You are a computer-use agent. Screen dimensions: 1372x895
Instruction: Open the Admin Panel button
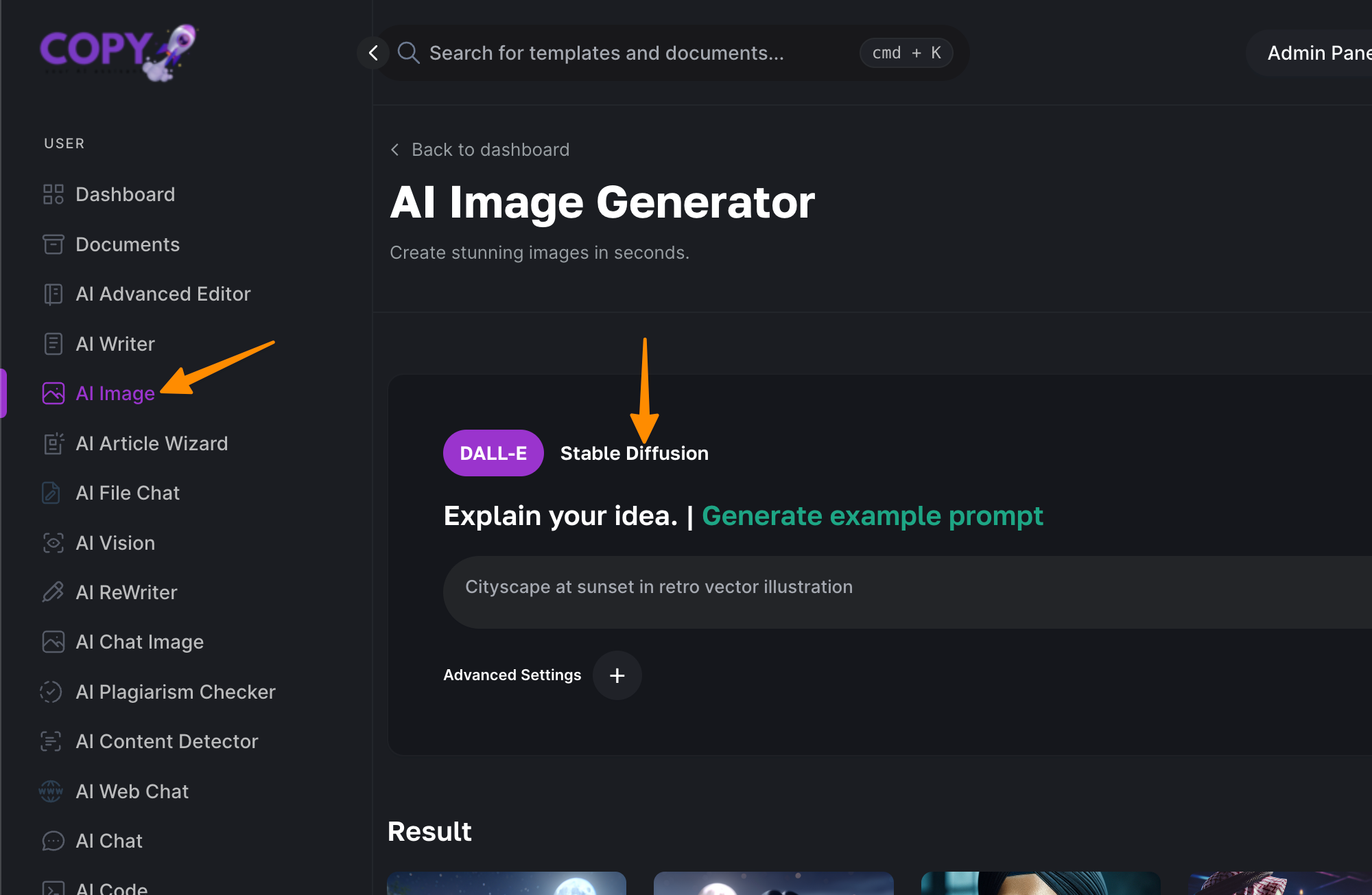tap(1317, 53)
